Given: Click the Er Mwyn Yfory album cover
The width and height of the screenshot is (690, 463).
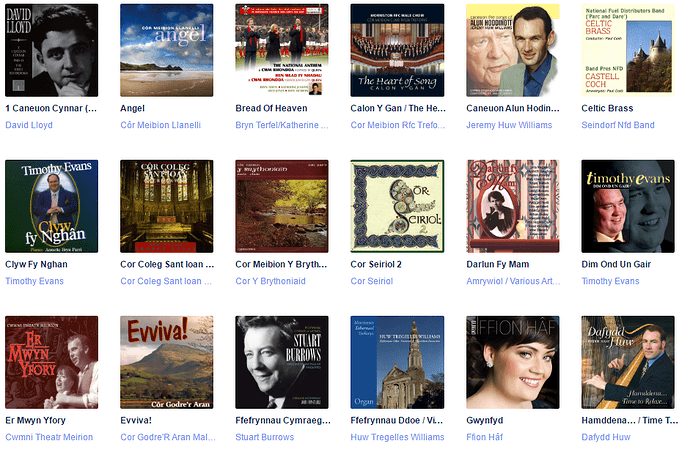Looking at the screenshot, I should (x=51, y=362).
